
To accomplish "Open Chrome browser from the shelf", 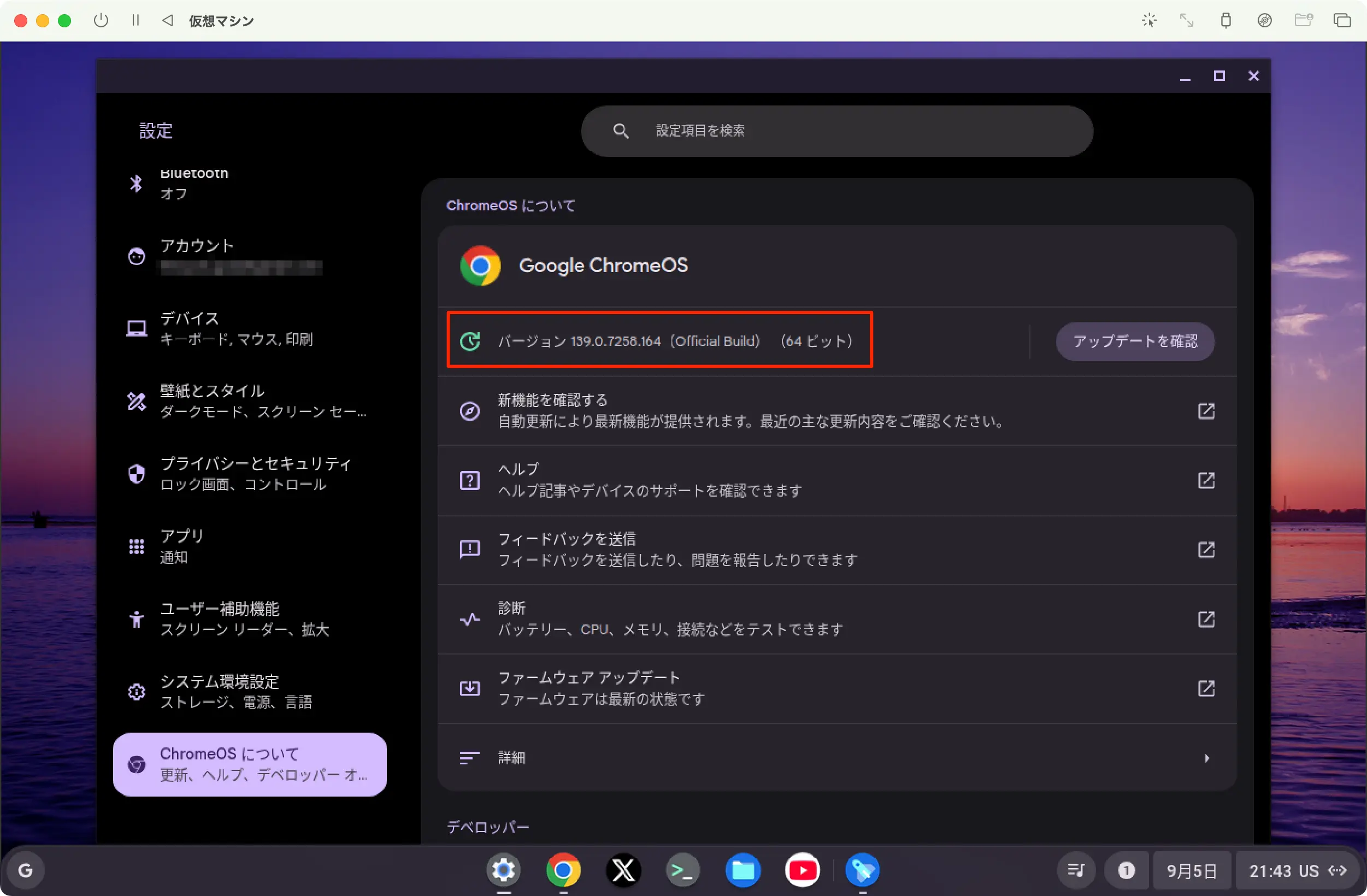I will click(563, 871).
